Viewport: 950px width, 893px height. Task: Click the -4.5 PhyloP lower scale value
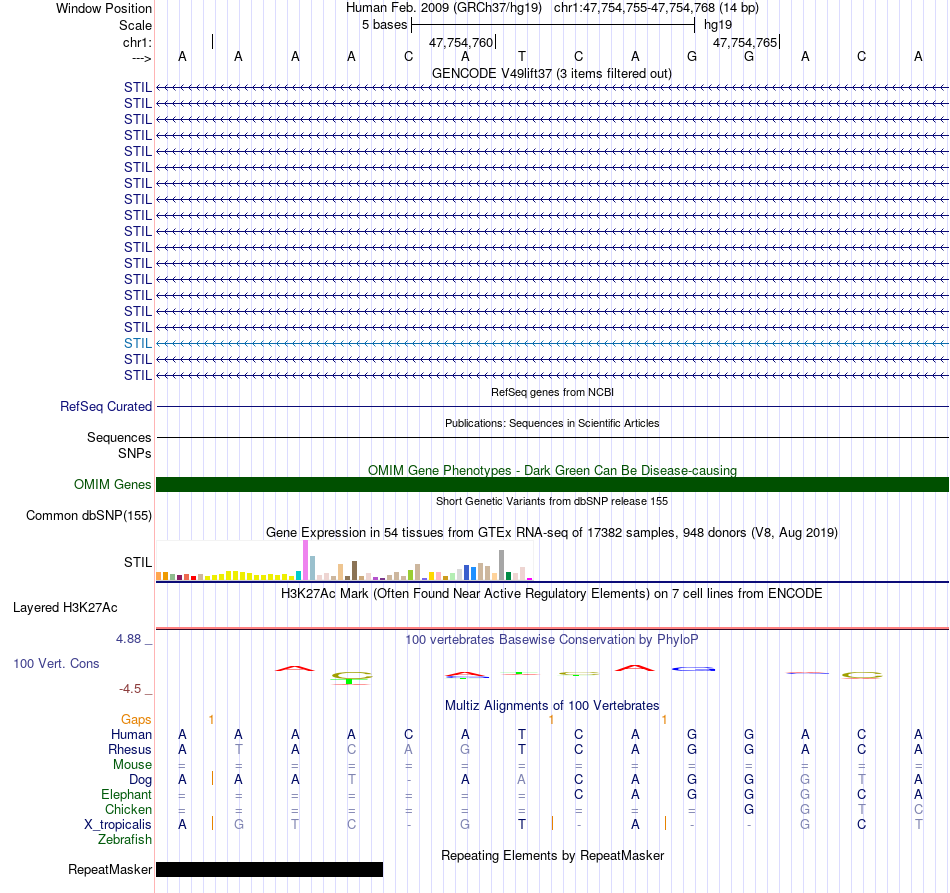pos(130,688)
